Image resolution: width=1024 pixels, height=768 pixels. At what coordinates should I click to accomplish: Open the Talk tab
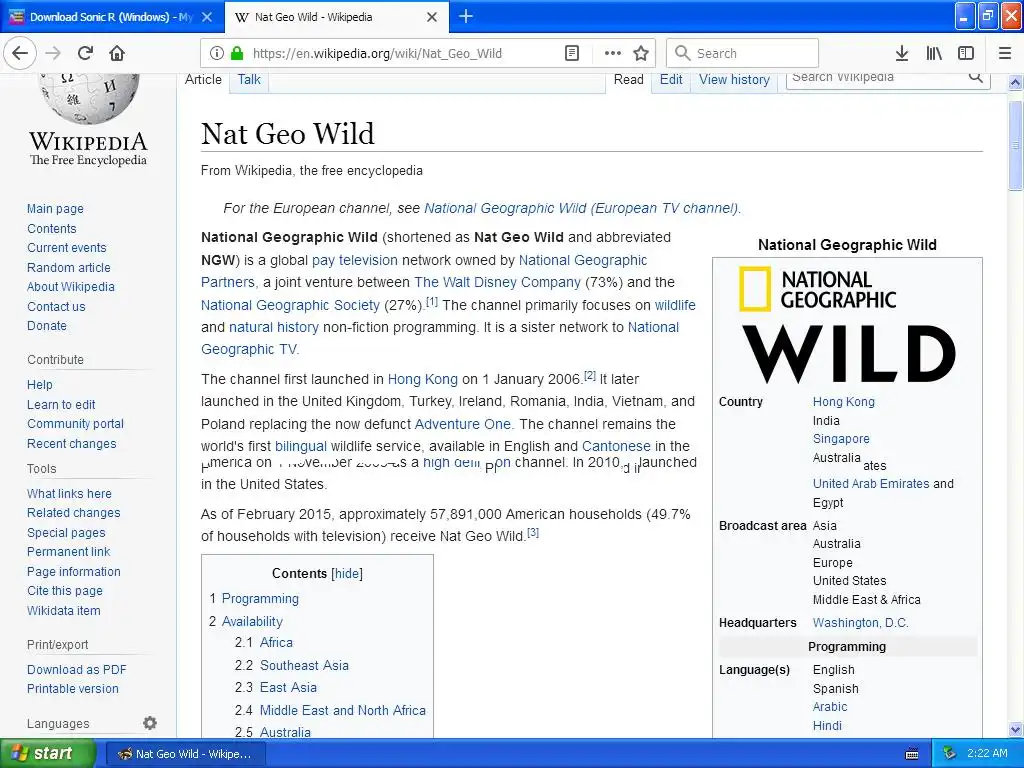(249, 79)
